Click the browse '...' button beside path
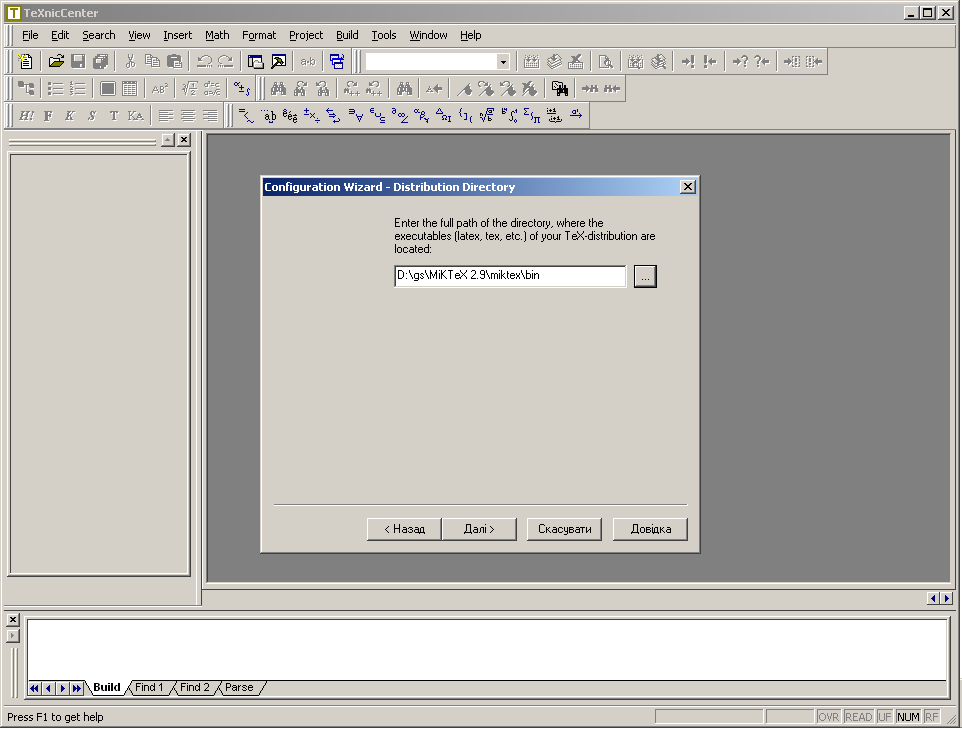 point(645,277)
